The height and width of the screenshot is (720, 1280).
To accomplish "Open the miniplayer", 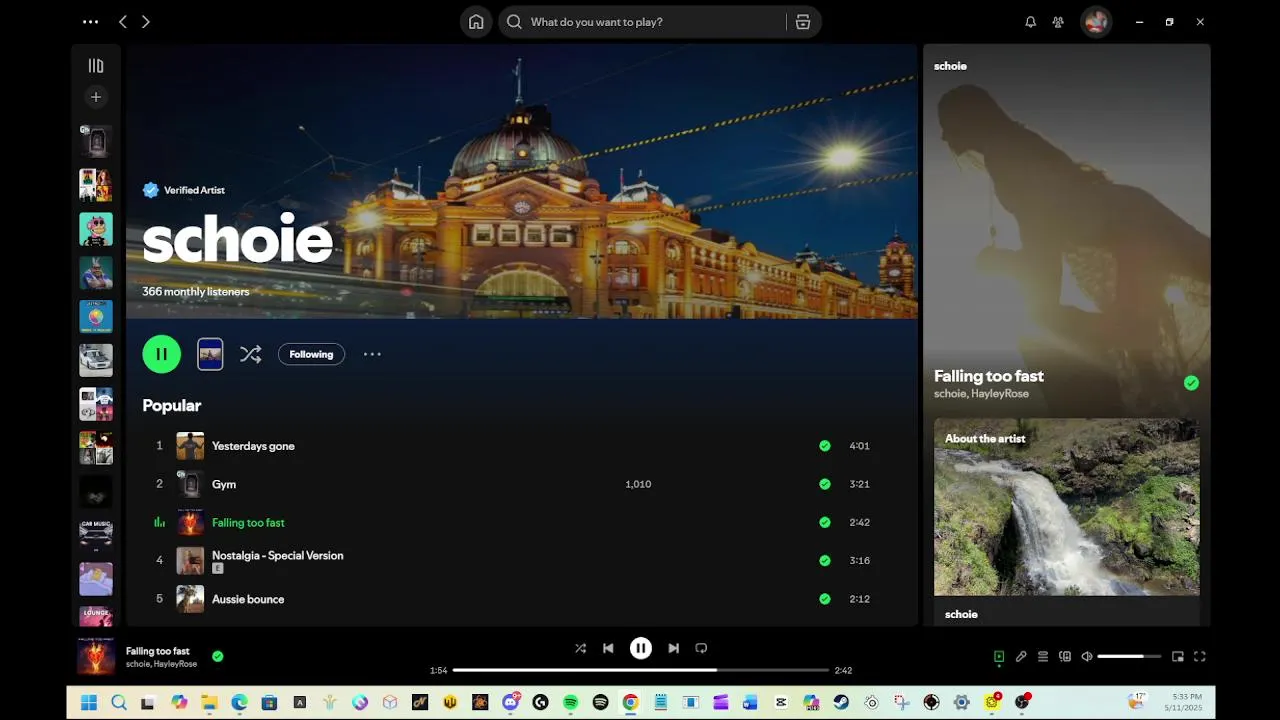I will point(1178,657).
